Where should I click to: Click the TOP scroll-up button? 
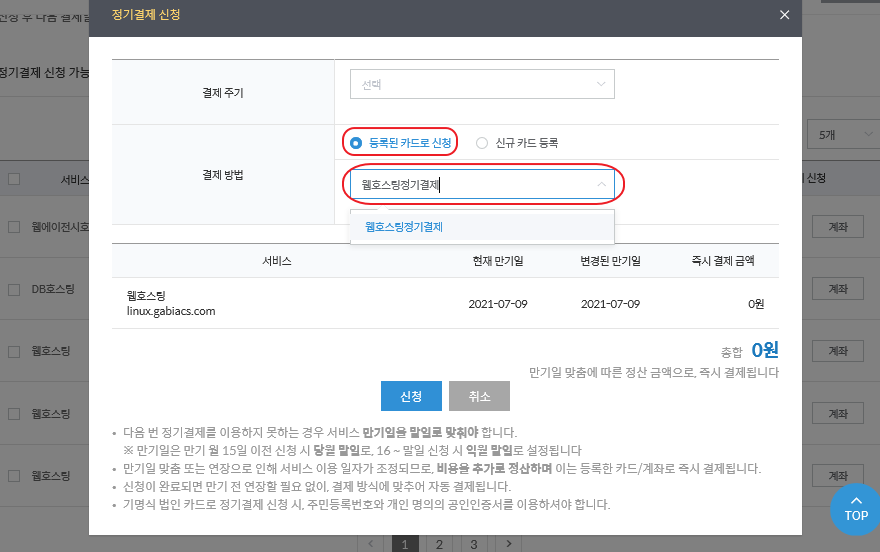(856, 509)
